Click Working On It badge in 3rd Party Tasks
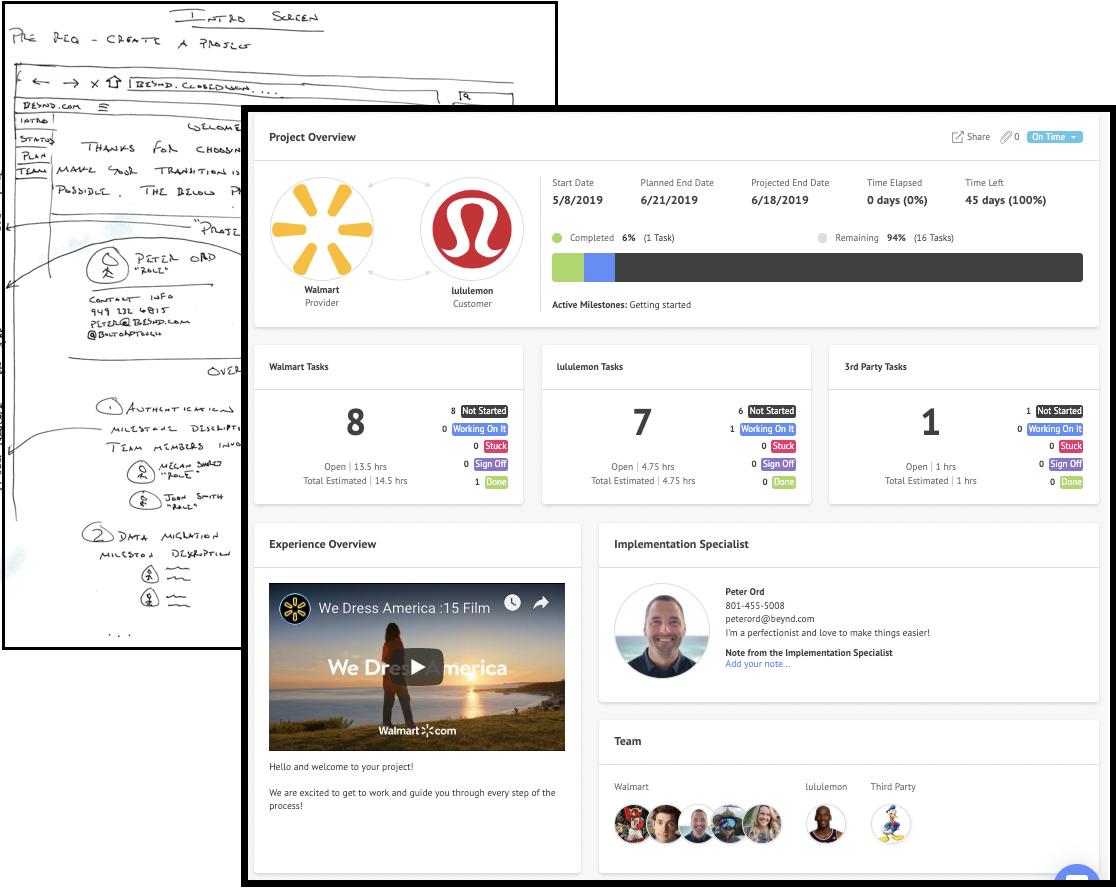The image size is (1116, 890). (1055, 429)
